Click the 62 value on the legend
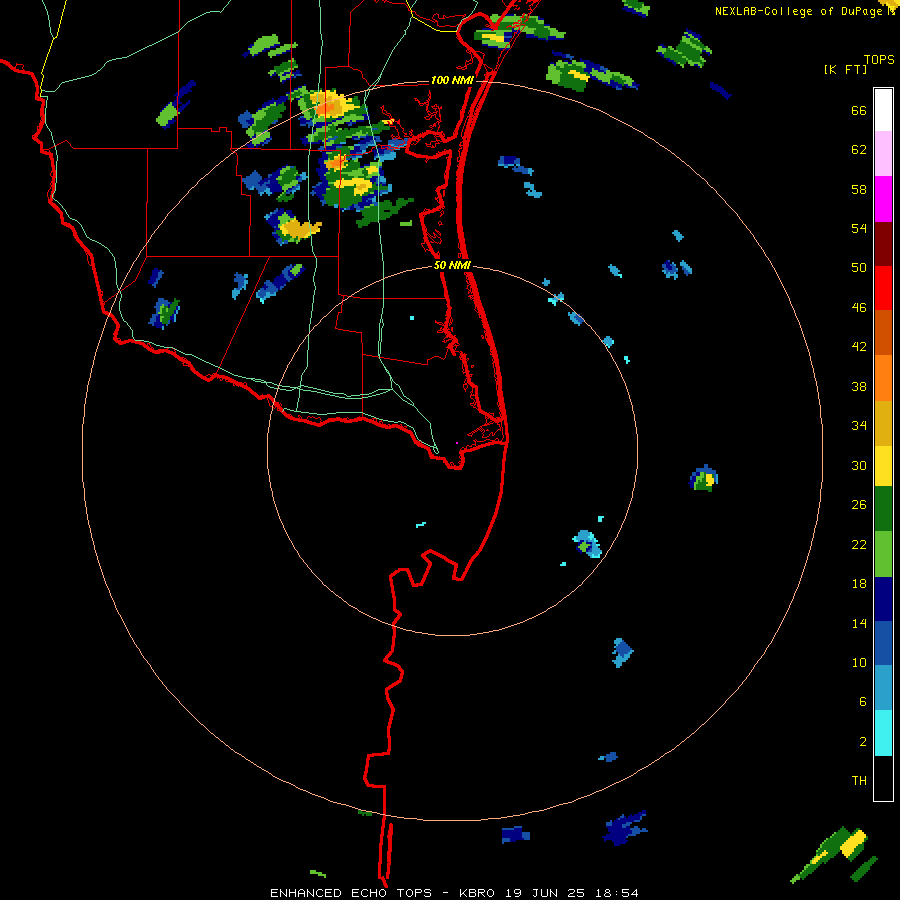900x900 pixels. [x=859, y=150]
